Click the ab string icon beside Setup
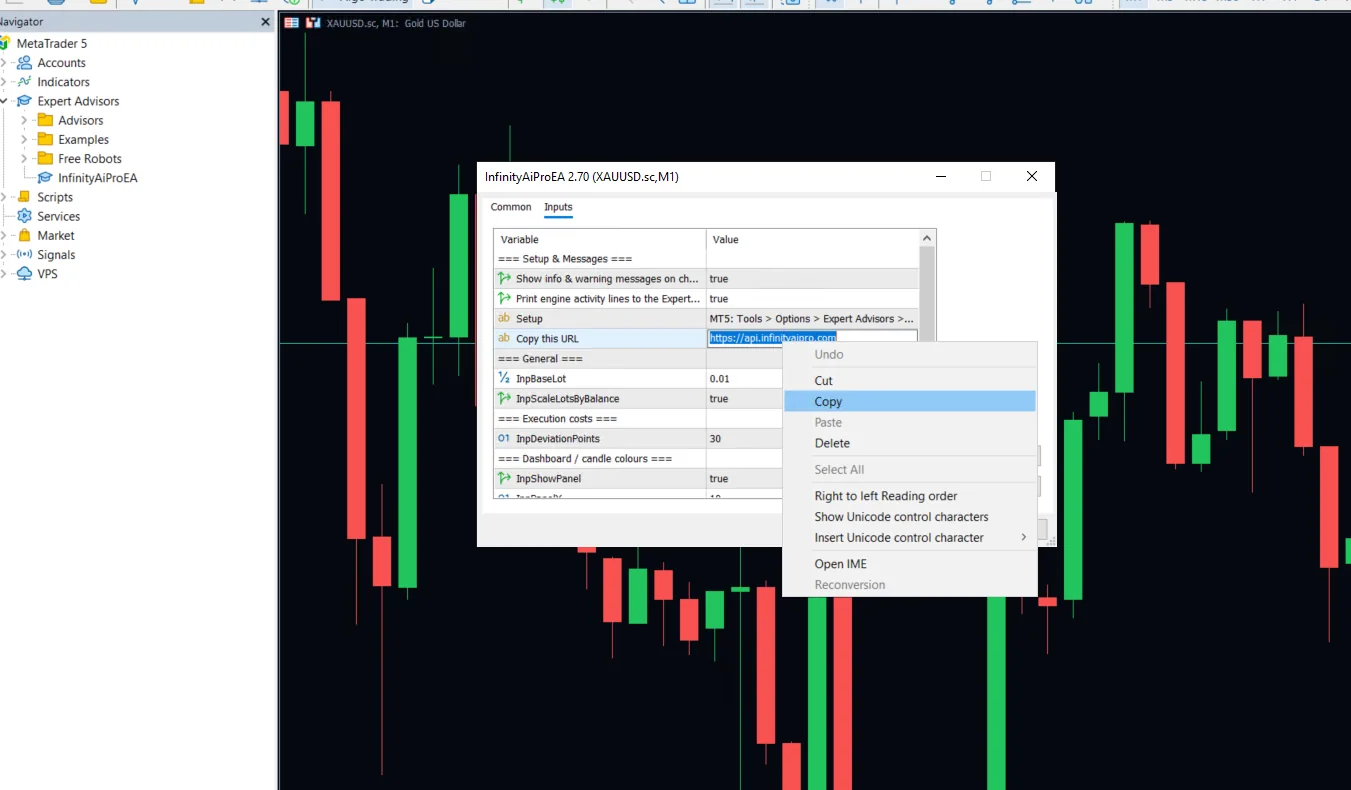 pyautogui.click(x=504, y=318)
